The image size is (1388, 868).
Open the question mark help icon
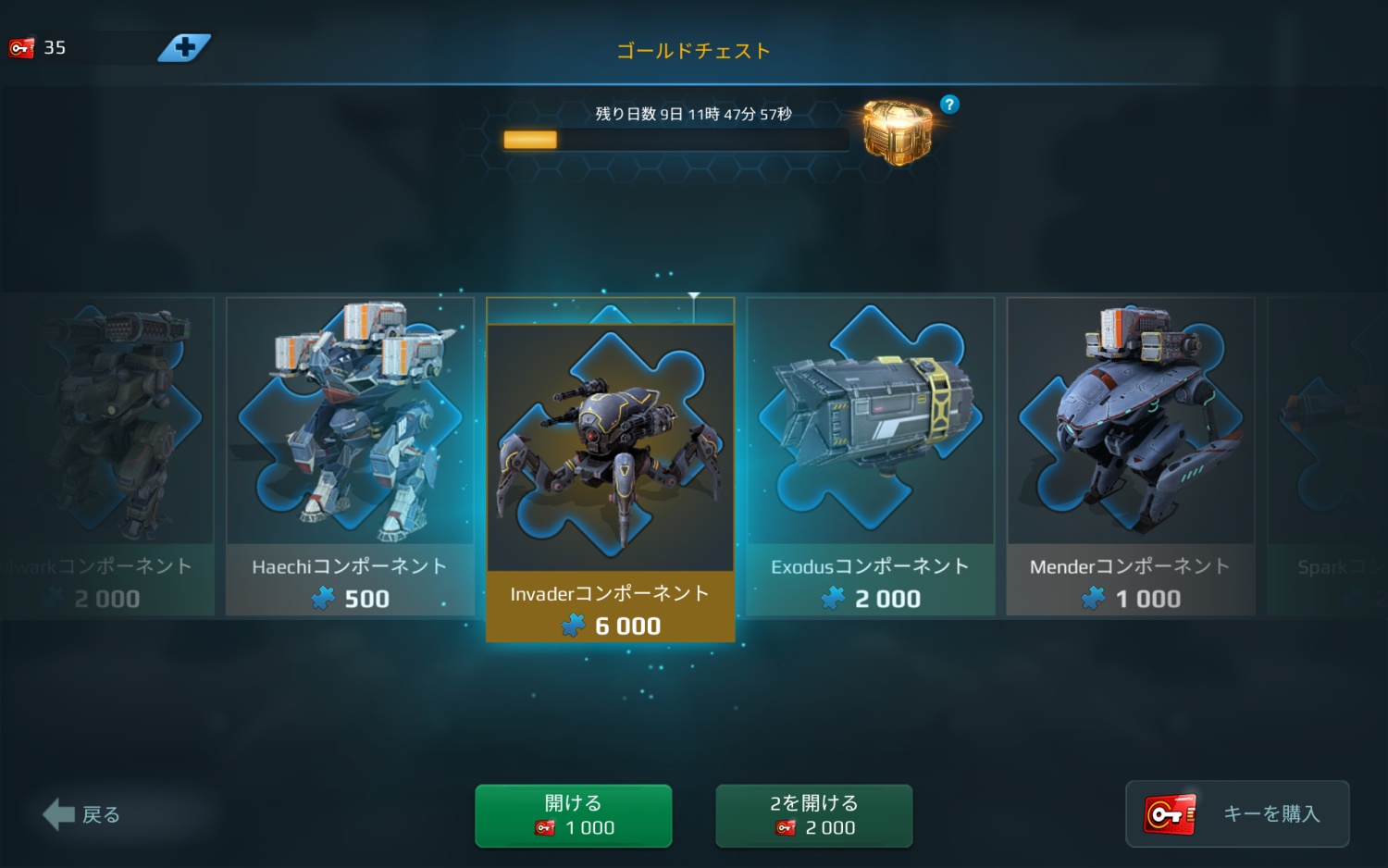[x=949, y=105]
